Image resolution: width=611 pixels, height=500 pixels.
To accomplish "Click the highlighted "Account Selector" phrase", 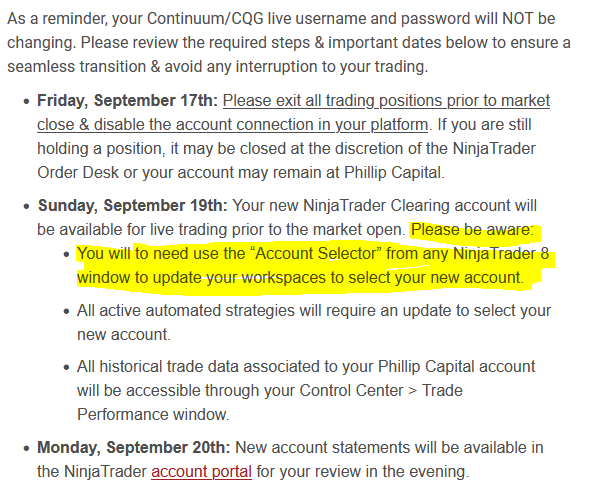I will (x=317, y=254).
